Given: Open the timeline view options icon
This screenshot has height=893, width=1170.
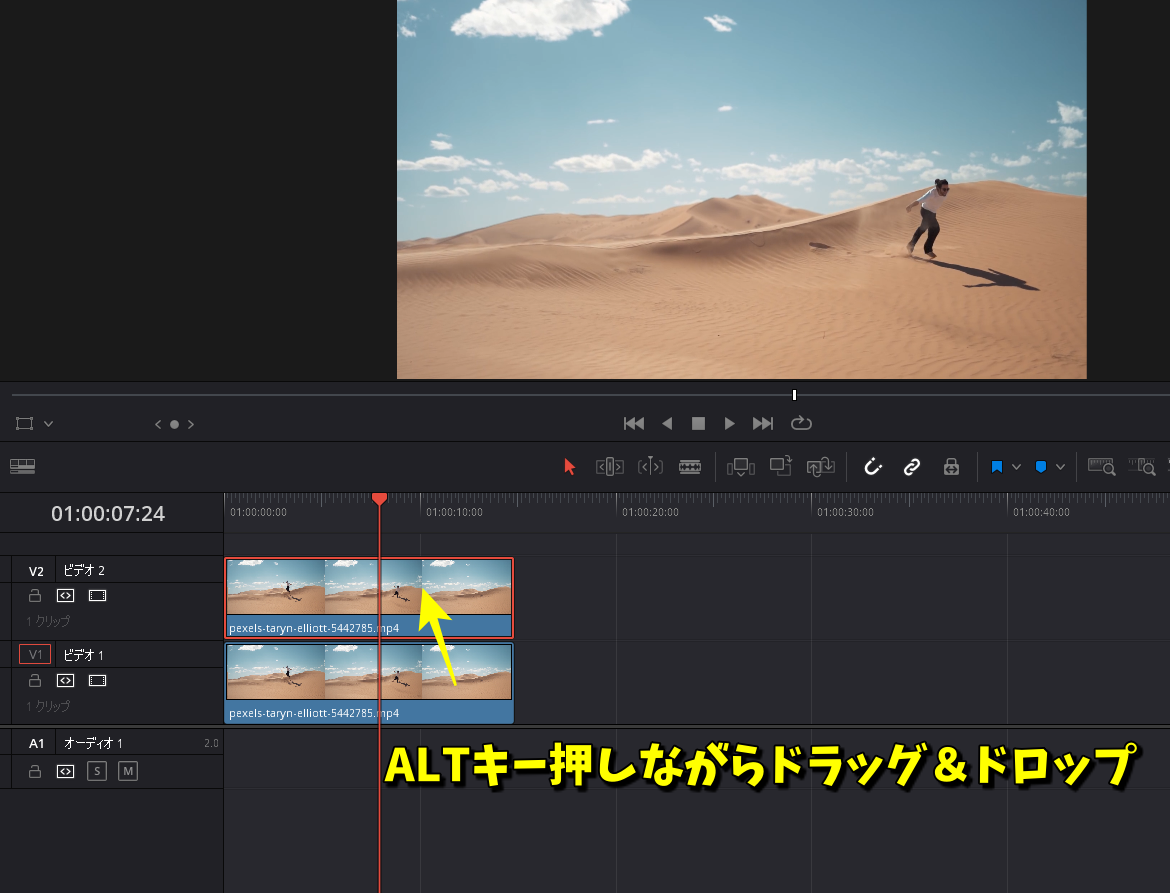Looking at the screenshot, I should click(22, 466).
